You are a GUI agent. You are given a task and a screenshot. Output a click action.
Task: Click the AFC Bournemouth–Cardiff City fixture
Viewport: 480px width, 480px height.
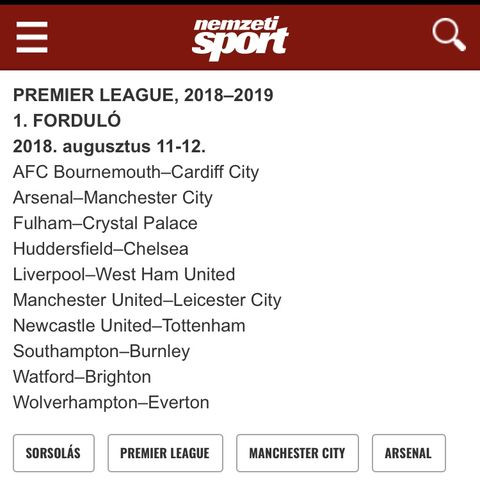pyautogui.click(x=136, y=172)
